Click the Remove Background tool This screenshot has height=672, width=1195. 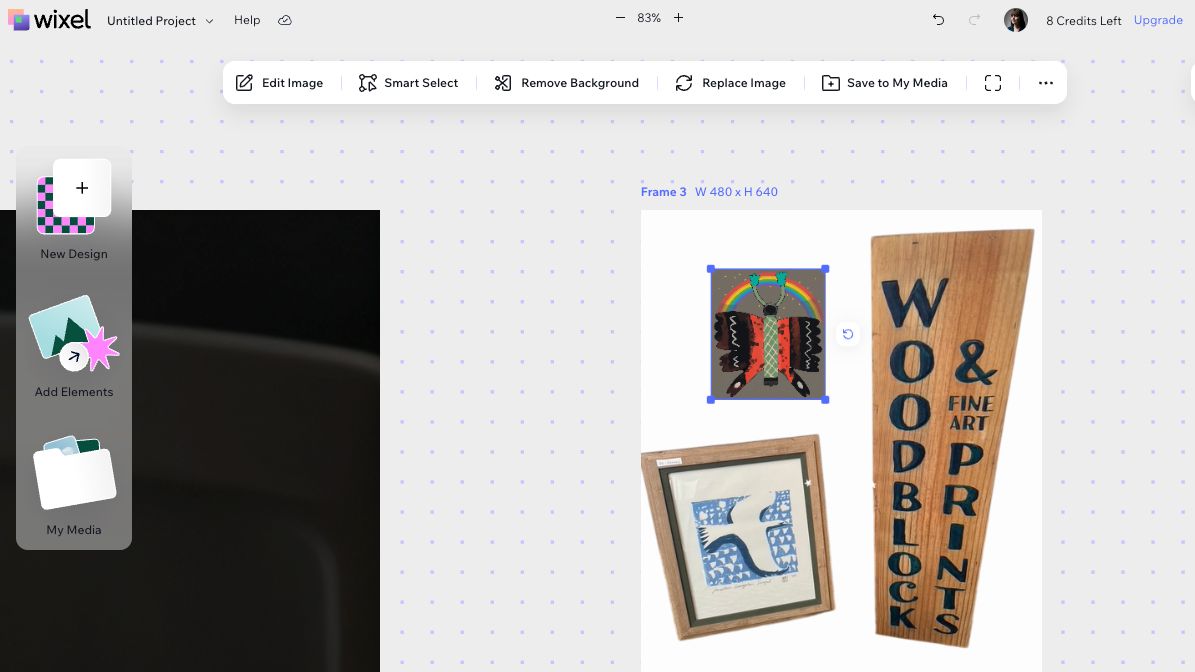[x=566, y=83]
